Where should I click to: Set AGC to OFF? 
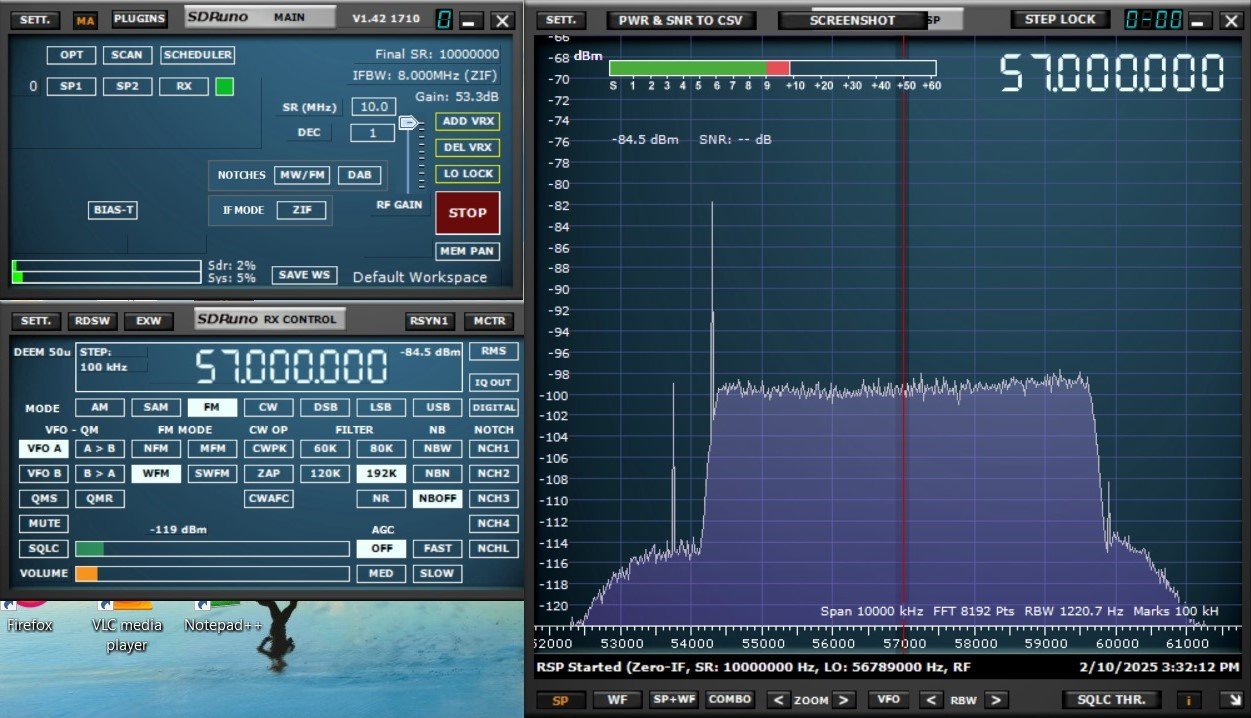click(381, 549)
